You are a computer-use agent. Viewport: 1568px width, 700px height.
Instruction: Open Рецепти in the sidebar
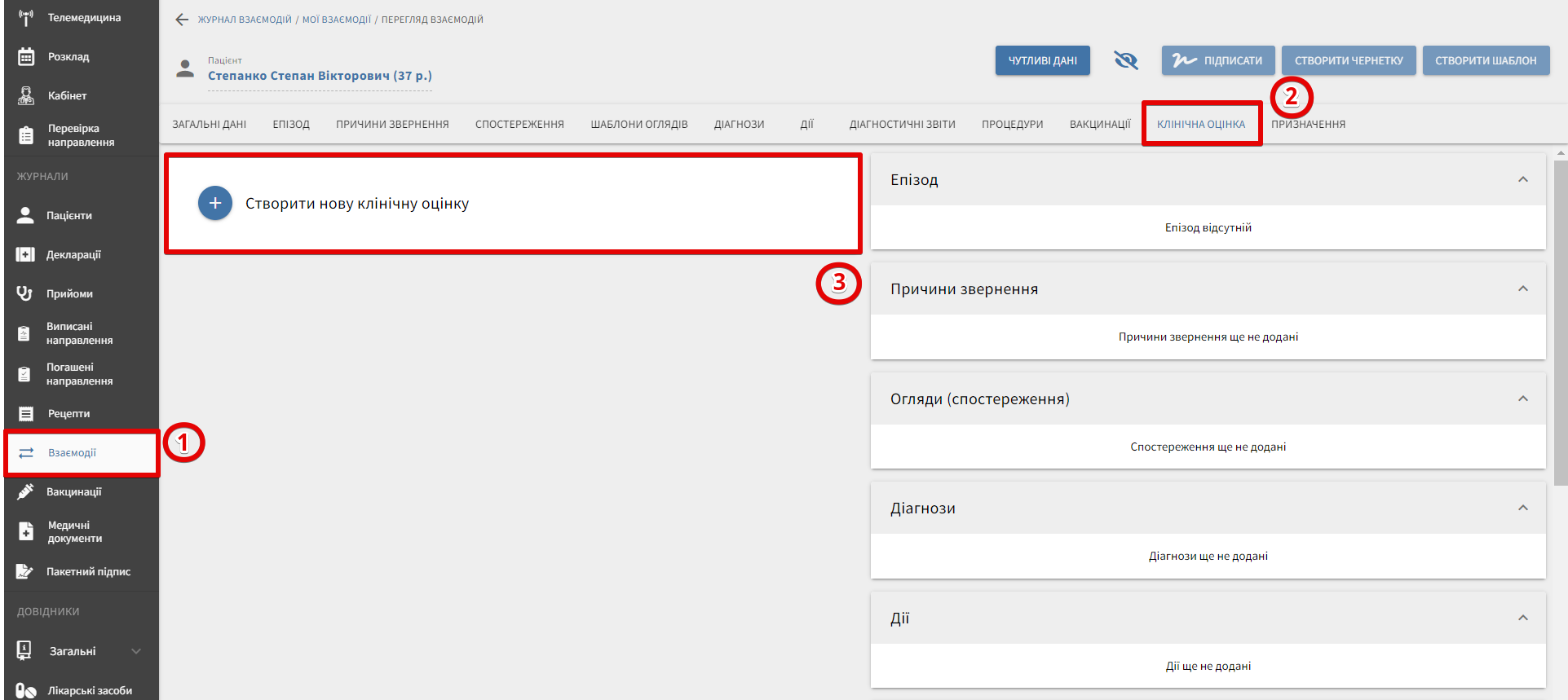[68, 414]
